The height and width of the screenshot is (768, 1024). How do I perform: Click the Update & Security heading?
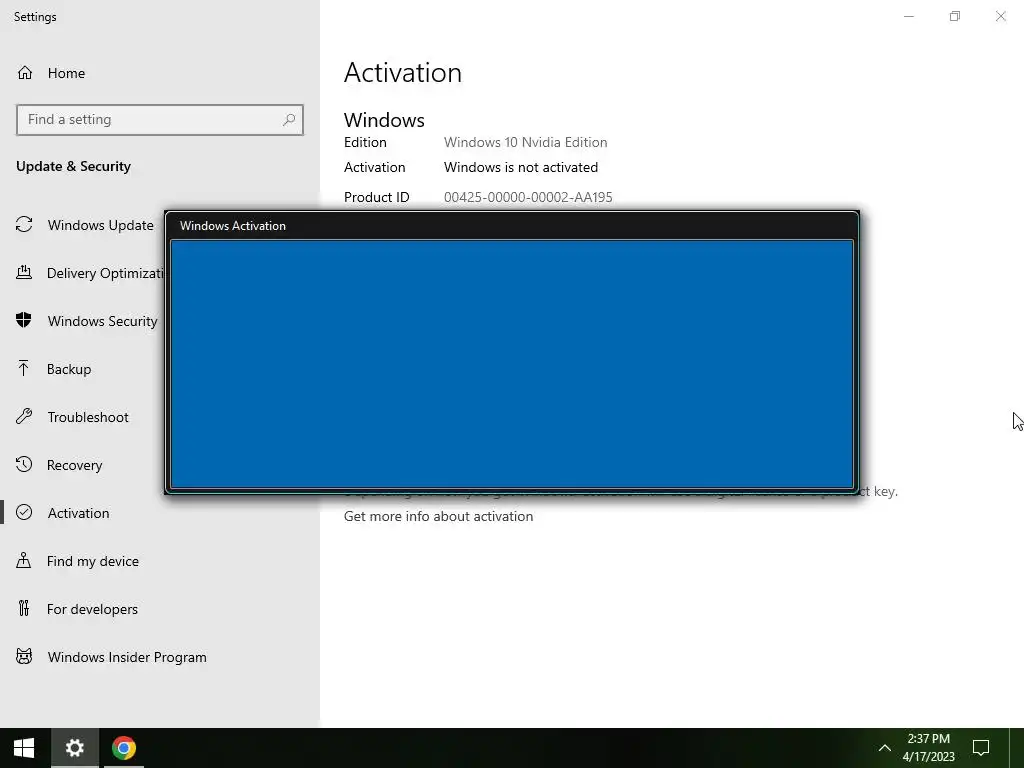pos(73,167)
